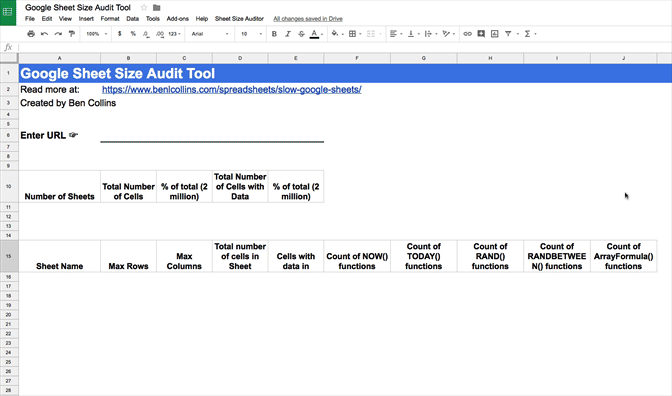Open the zoom 100% dropdown

(96, 34)
